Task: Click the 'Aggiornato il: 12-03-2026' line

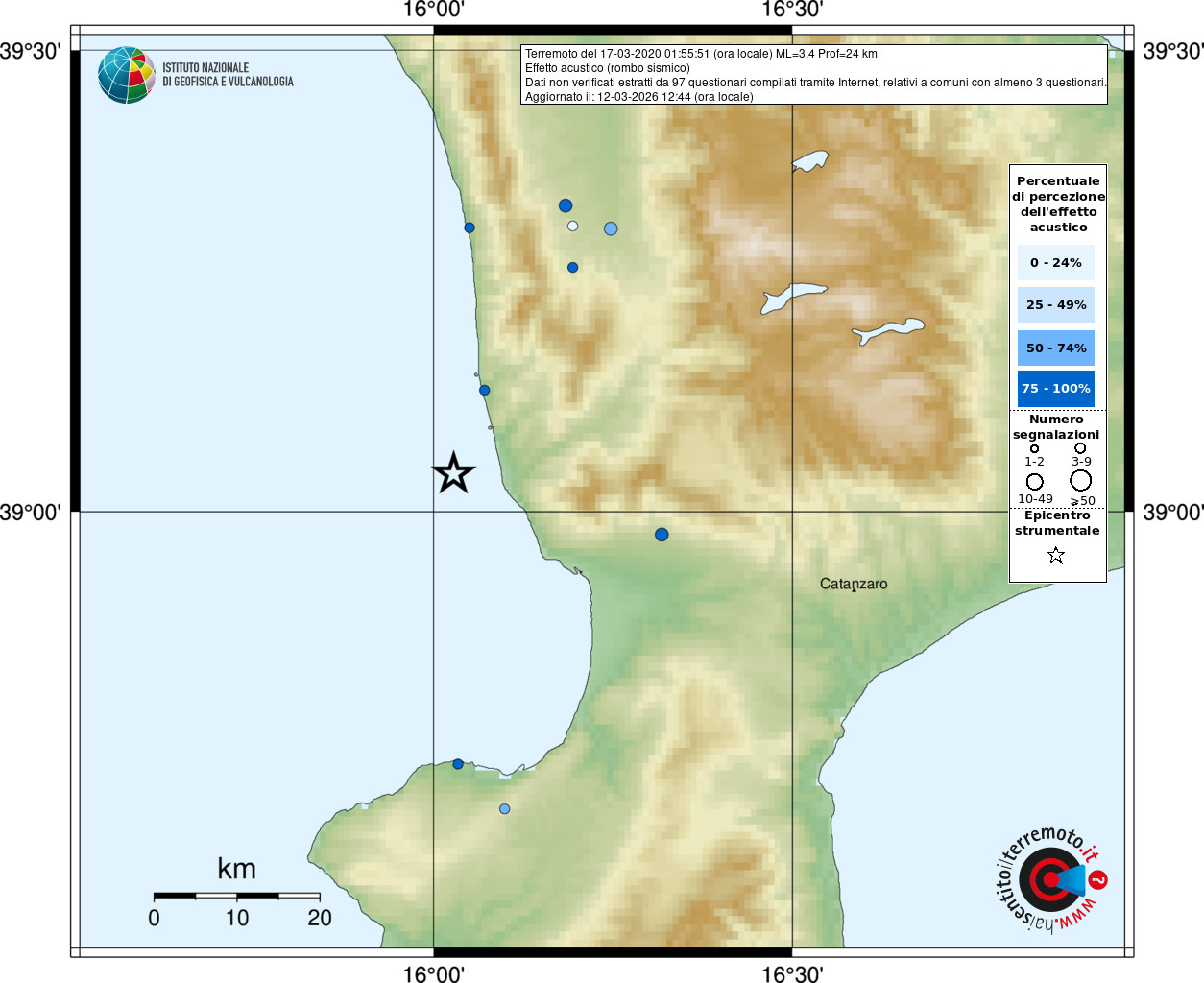Action: 638,97
